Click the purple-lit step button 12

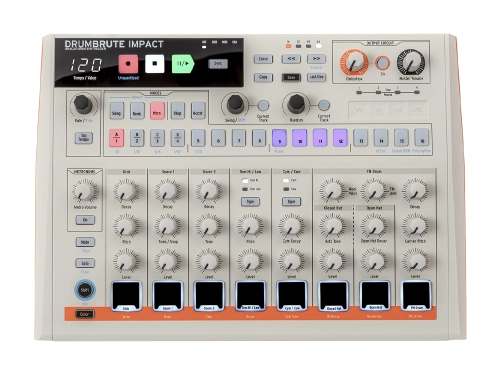click(x=340, y=138)
